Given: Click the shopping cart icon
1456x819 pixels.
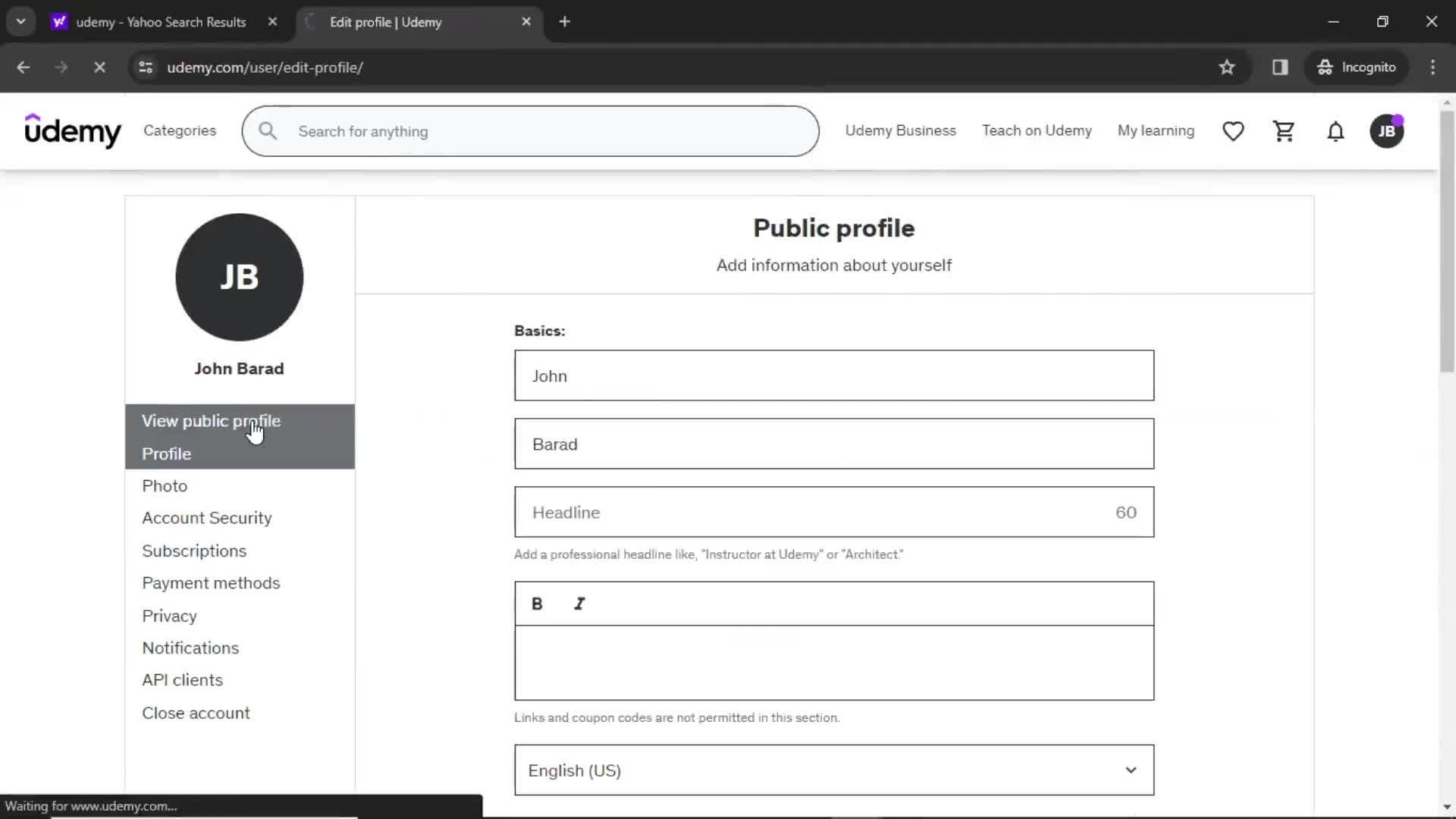Looking at the screenshot, I should point(1284,131).
